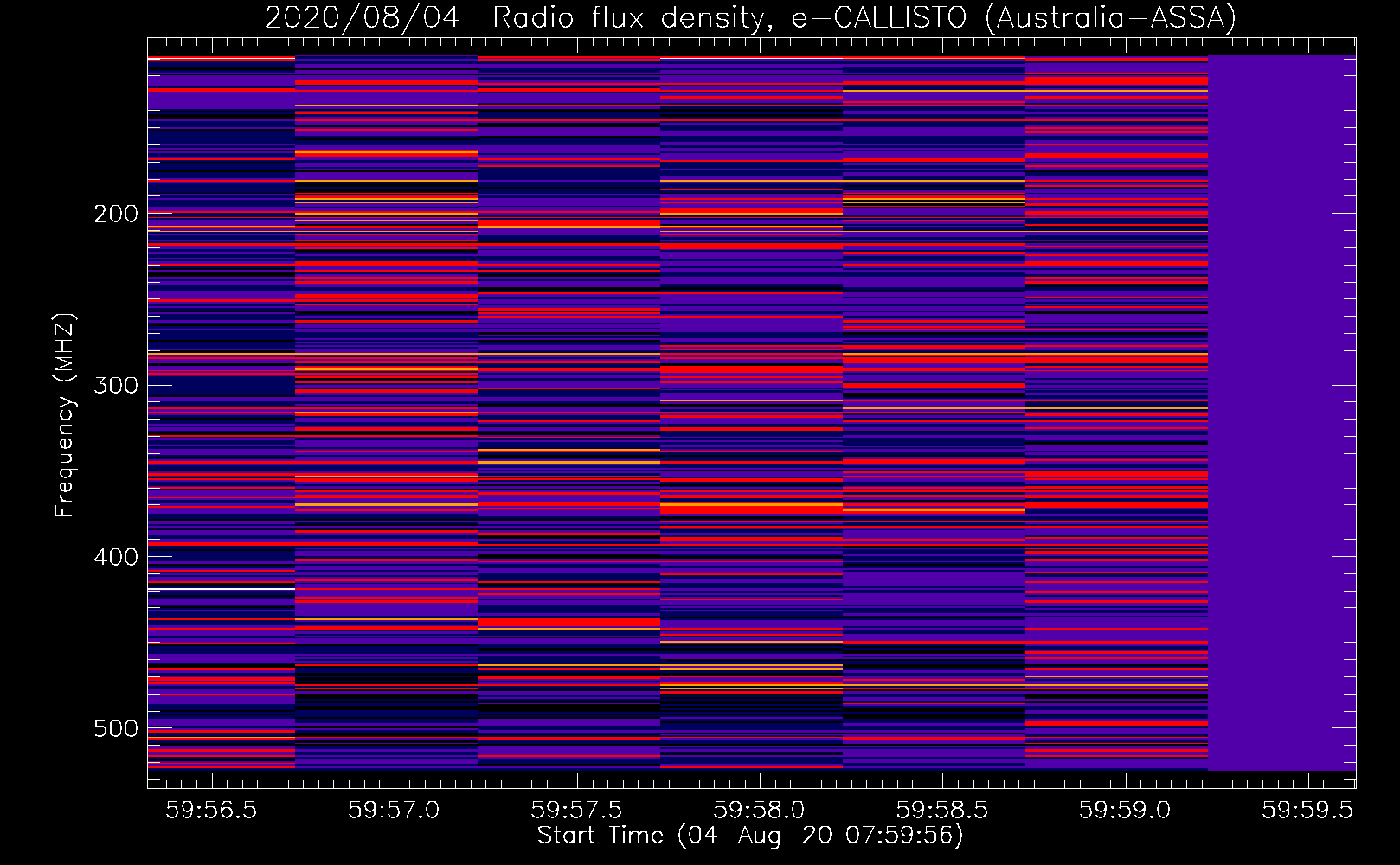The height and width of the screenshot is (865, 1400).
Task: Click the 59:57.0 time tick label
Action: click(x=394, y=810)
